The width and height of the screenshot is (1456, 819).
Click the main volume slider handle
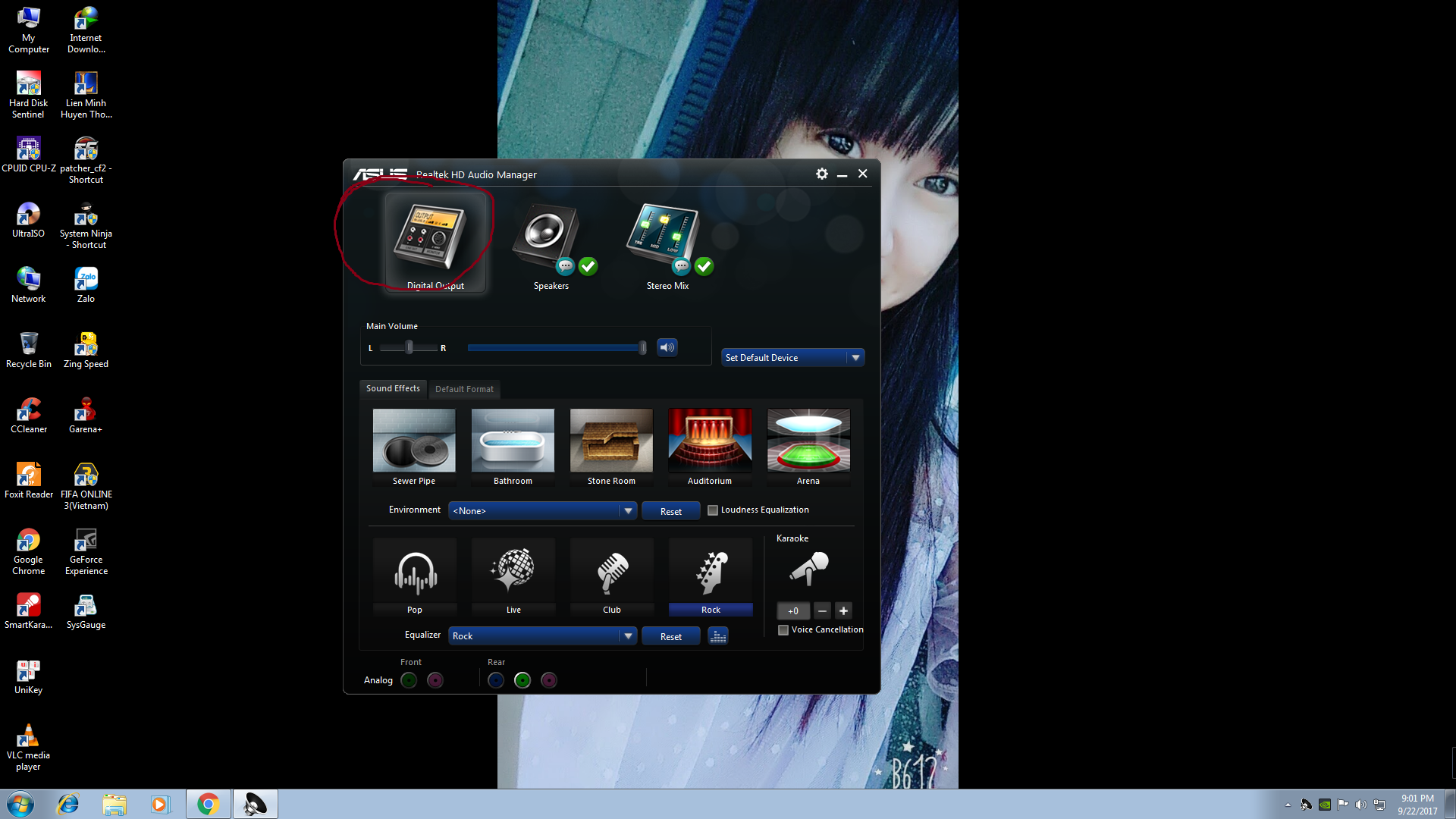(x=642, y=347)
